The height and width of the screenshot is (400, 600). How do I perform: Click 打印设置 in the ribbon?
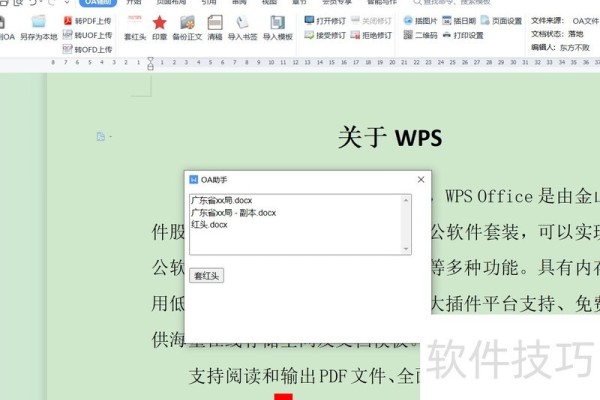pyautogui.click(x=463, y=35)
